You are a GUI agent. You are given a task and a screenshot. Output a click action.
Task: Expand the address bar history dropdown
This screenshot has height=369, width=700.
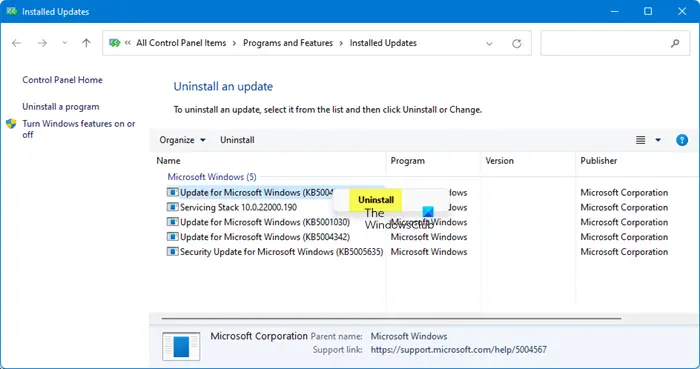[489, 43]
